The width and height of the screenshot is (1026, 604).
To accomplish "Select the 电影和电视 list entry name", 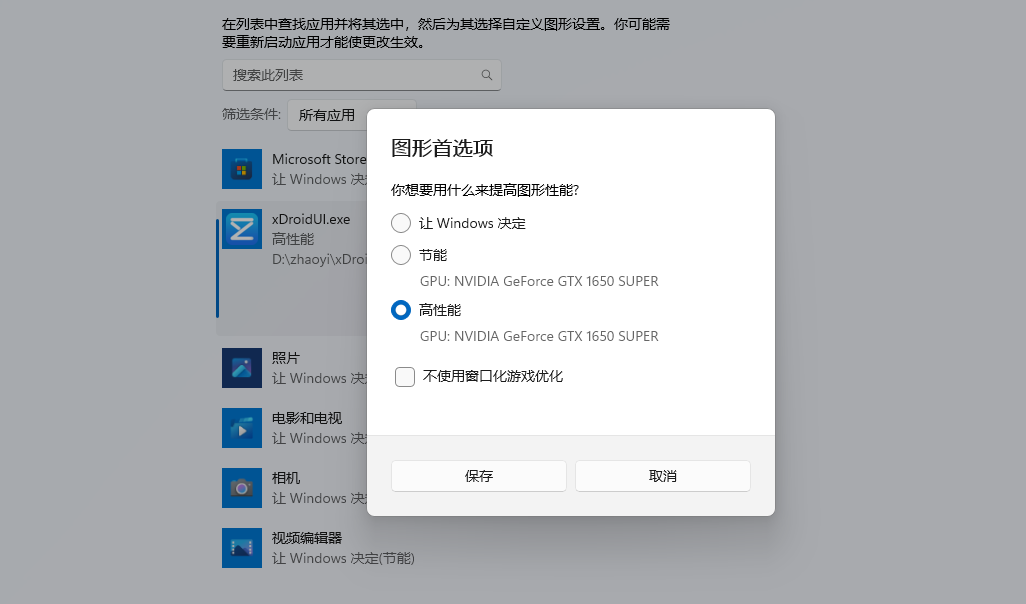I will point(307,418).
